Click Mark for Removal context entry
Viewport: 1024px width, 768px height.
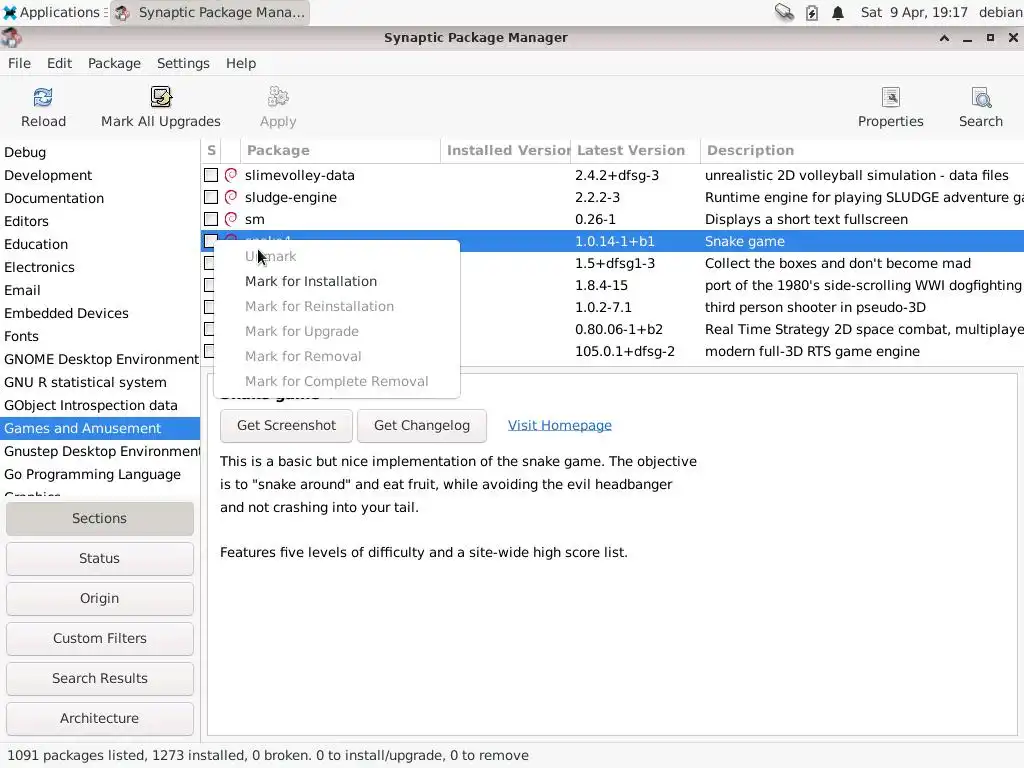click(337, 357)
